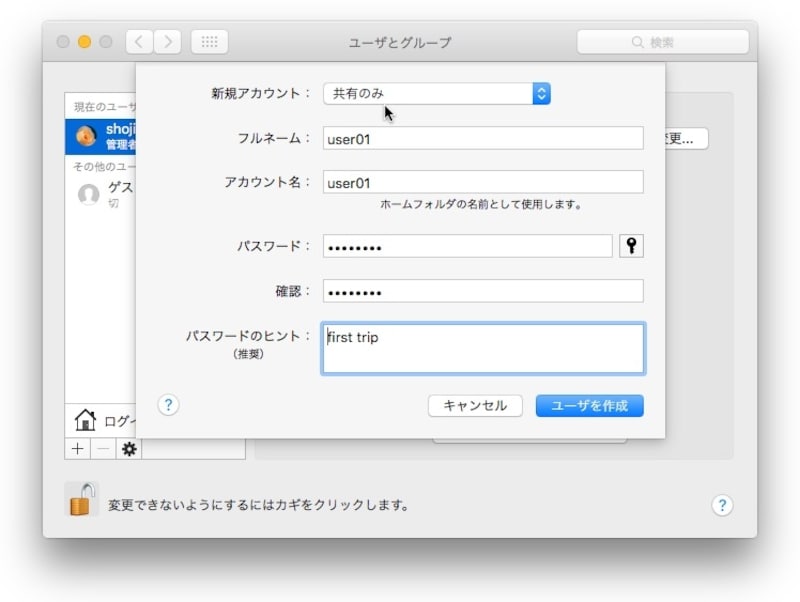Click the 新規アカウント label
This screenshot has width=800, height=602.
[x=261, y=93]
